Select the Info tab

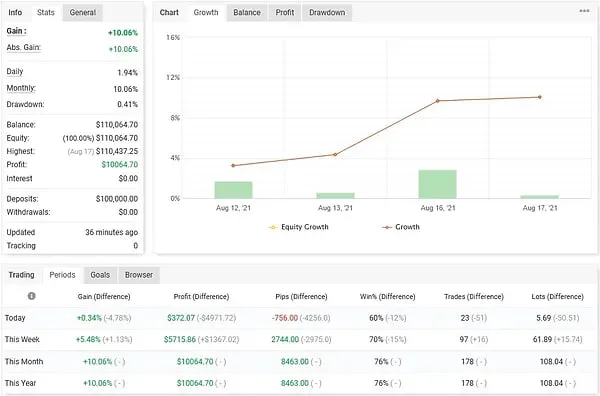pyautogui.click(x=15, y=12)
